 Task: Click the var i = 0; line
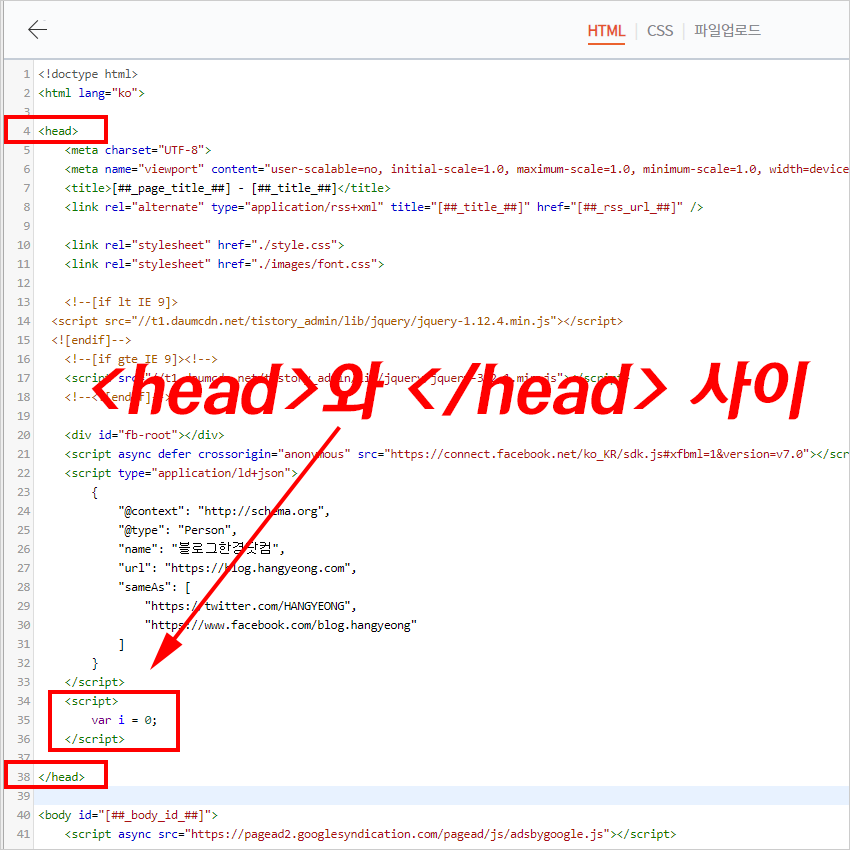pyautogui.click(x=124, y=719)
